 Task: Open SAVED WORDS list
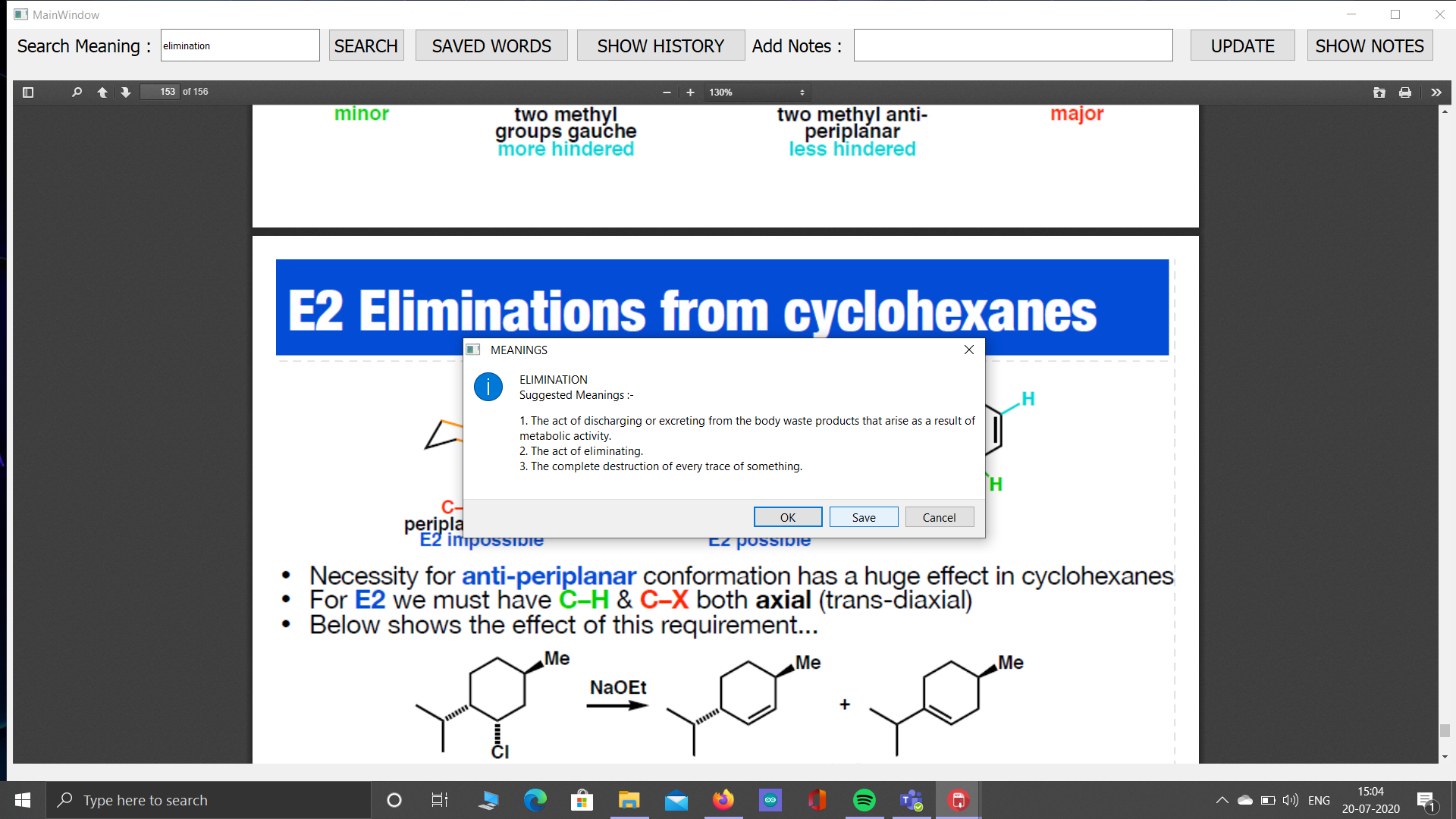coord(491,45)
